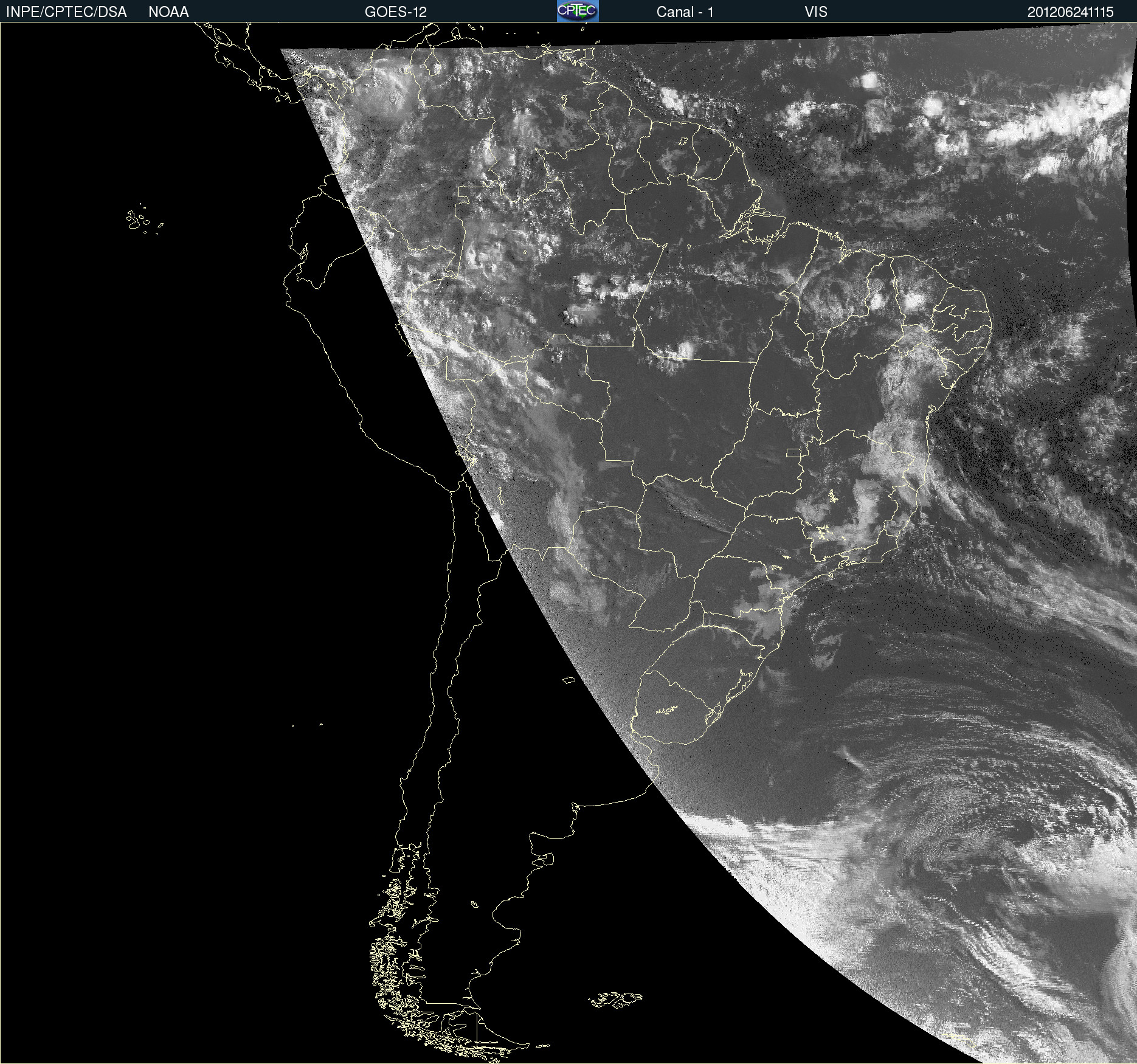Click the INPE/CPTEC/DSA header label
This screenshot has width=1137, height=1064.
coord(66,12)
